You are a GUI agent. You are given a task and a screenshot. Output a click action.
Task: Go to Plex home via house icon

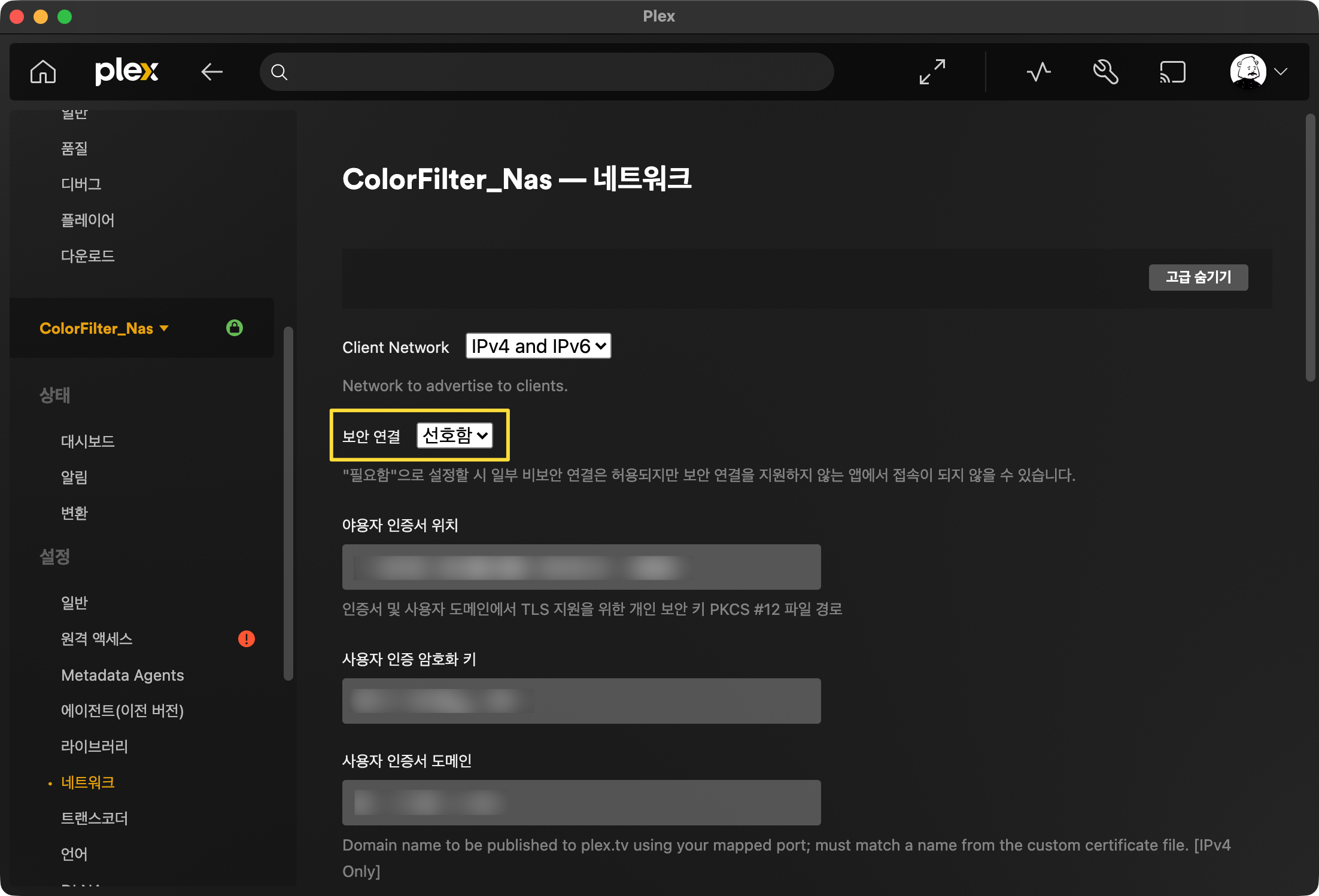(x=43, y=72)
